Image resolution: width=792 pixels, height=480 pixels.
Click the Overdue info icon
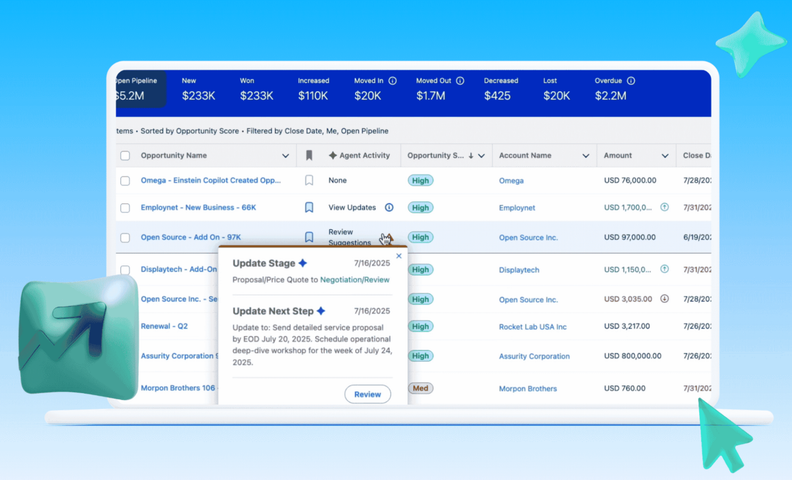(631, 81)
